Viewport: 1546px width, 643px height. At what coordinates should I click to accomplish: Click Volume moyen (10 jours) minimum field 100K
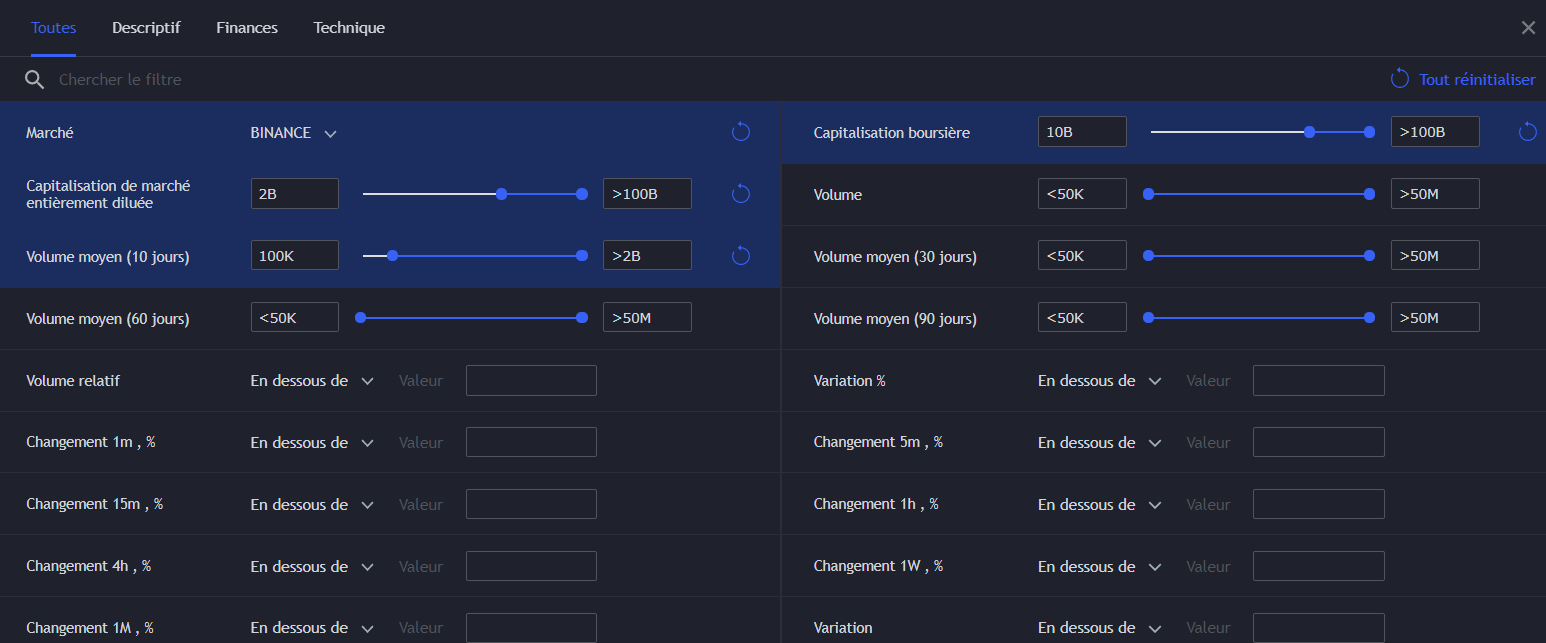point(295,256)
